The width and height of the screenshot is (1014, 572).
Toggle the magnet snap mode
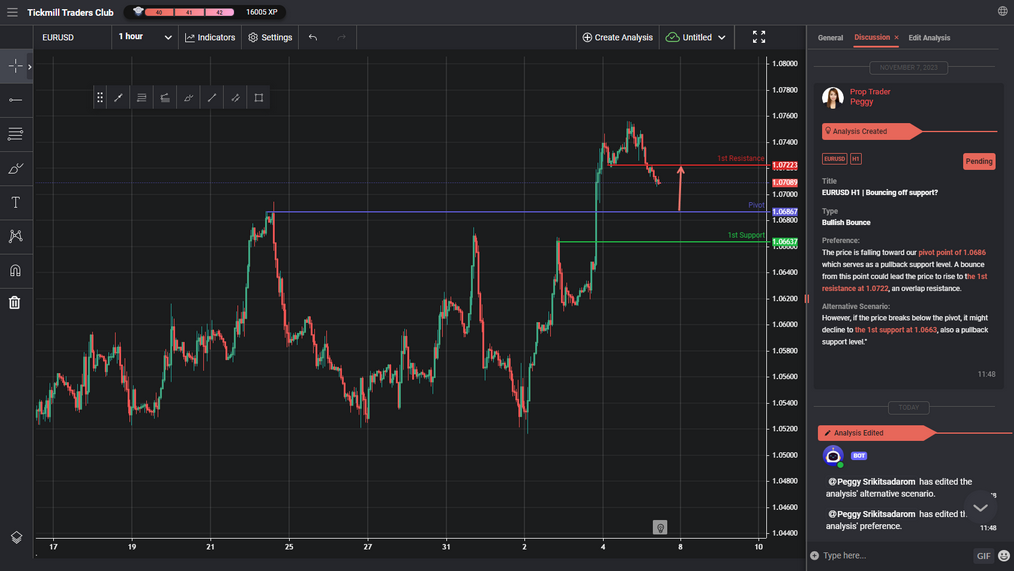click(x=15, y=270)
